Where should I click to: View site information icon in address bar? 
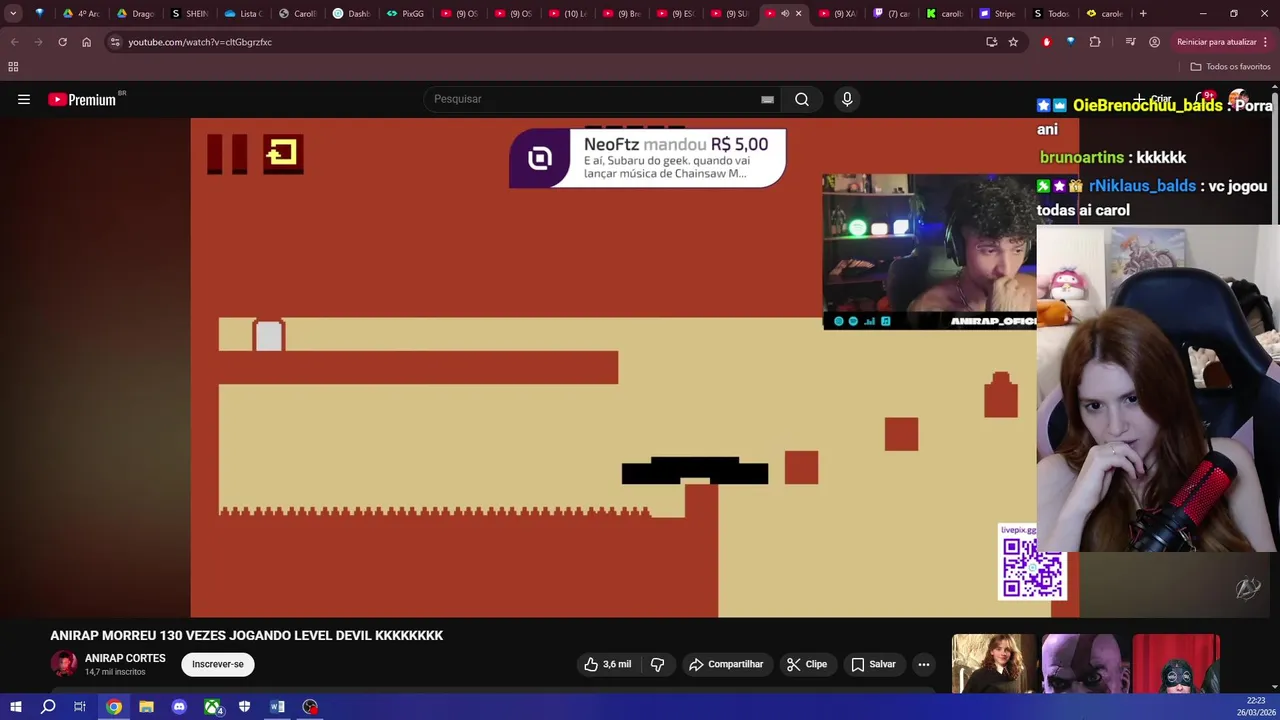(x=115, y=42)
